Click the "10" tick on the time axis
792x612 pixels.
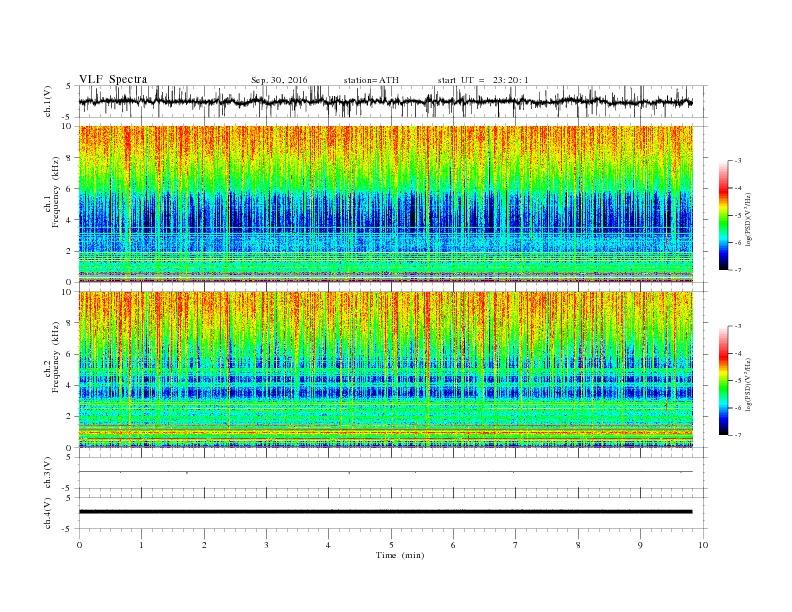point(703,545)
